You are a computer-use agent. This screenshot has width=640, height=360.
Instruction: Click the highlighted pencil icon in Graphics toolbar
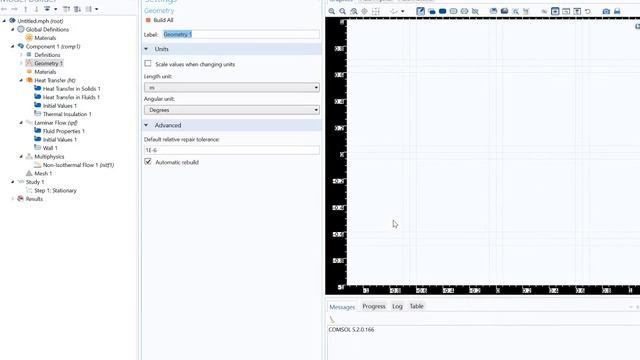pyautogui.click(x=420, y=11)
